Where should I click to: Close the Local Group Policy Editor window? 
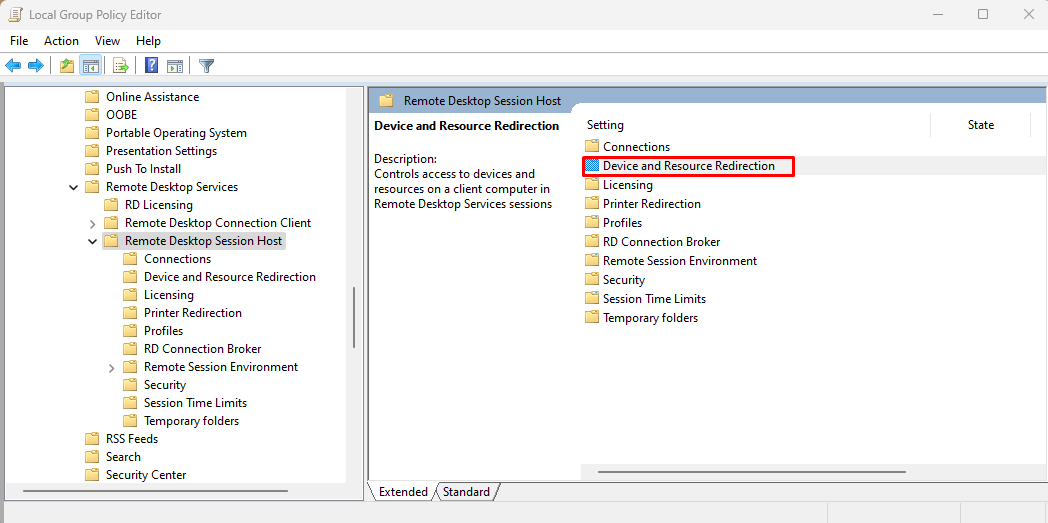pos(1029,14)
